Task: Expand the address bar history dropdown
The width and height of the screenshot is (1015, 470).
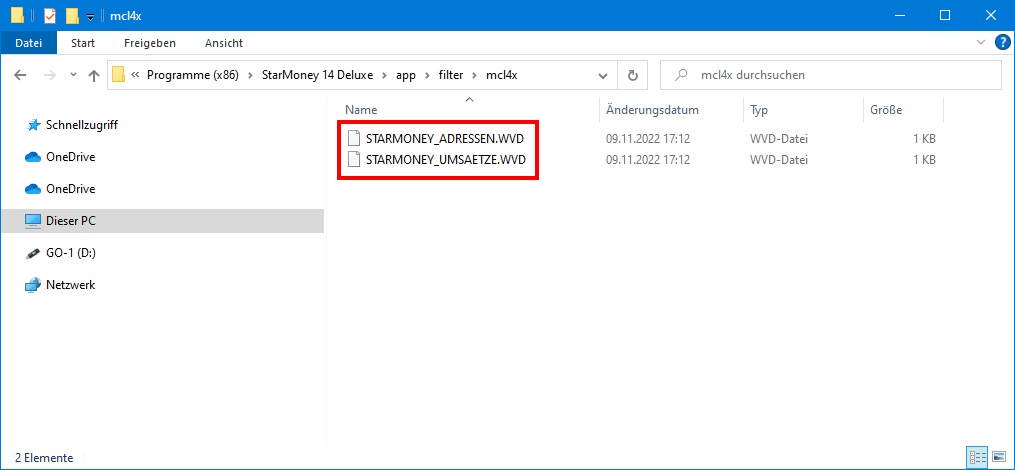Action: click(x=603, y=76)
